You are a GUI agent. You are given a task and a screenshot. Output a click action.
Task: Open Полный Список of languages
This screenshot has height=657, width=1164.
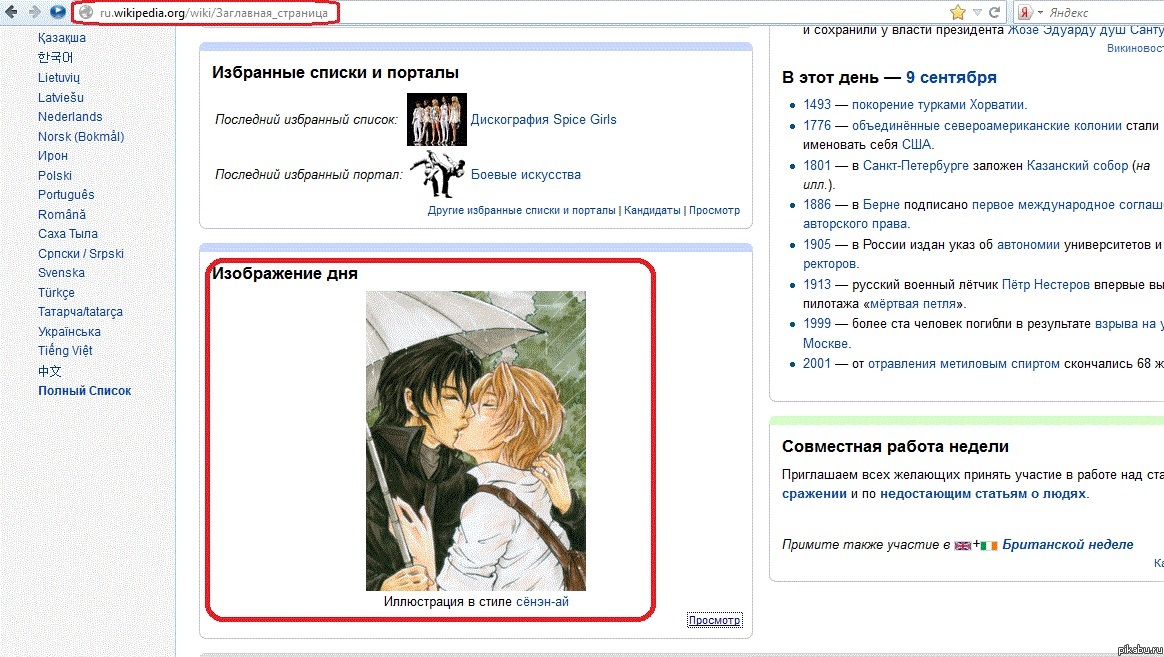pyautogui.click(x=85, y=390)
